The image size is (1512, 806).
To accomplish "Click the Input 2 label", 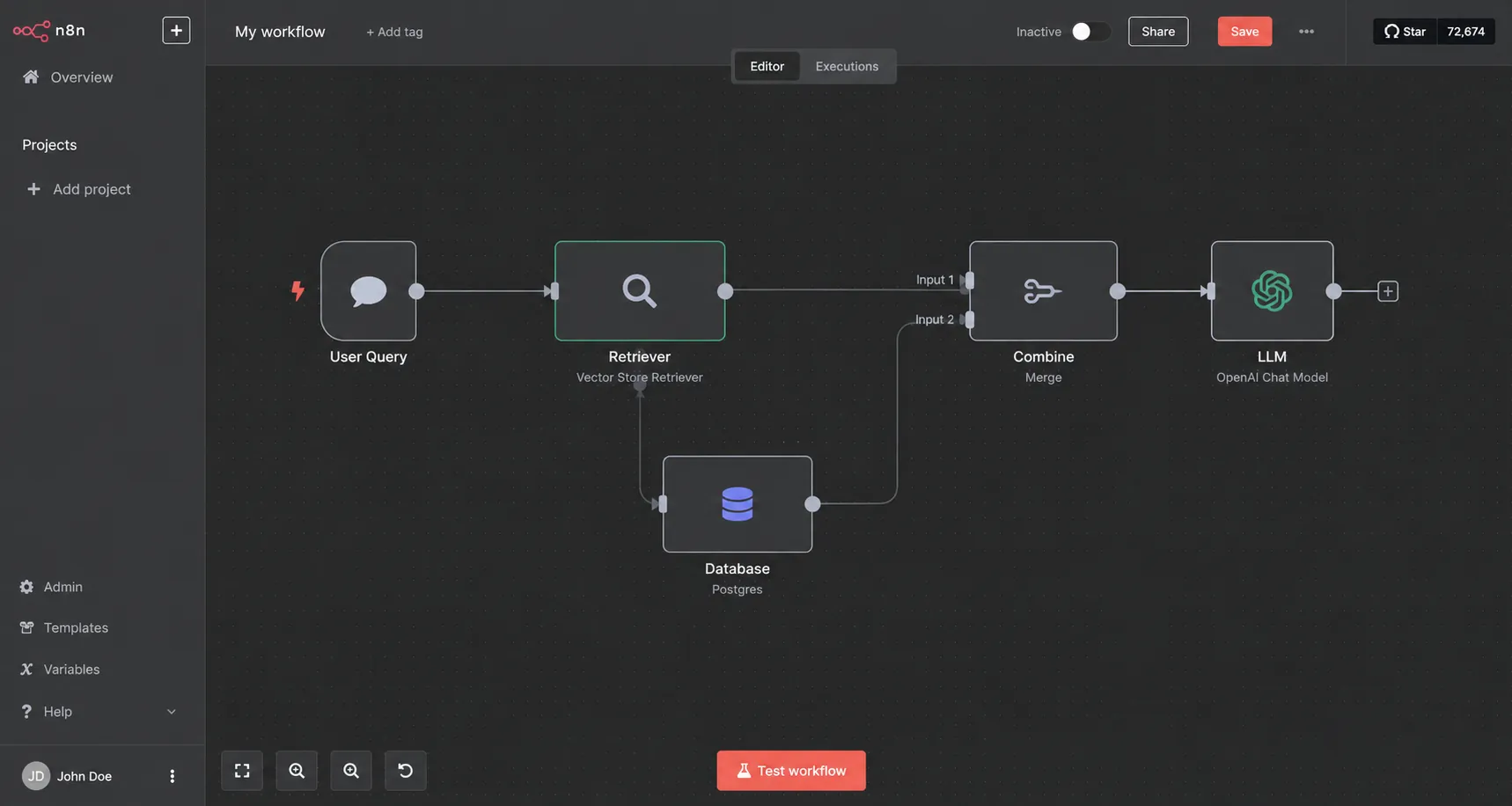I will [935, 319].
